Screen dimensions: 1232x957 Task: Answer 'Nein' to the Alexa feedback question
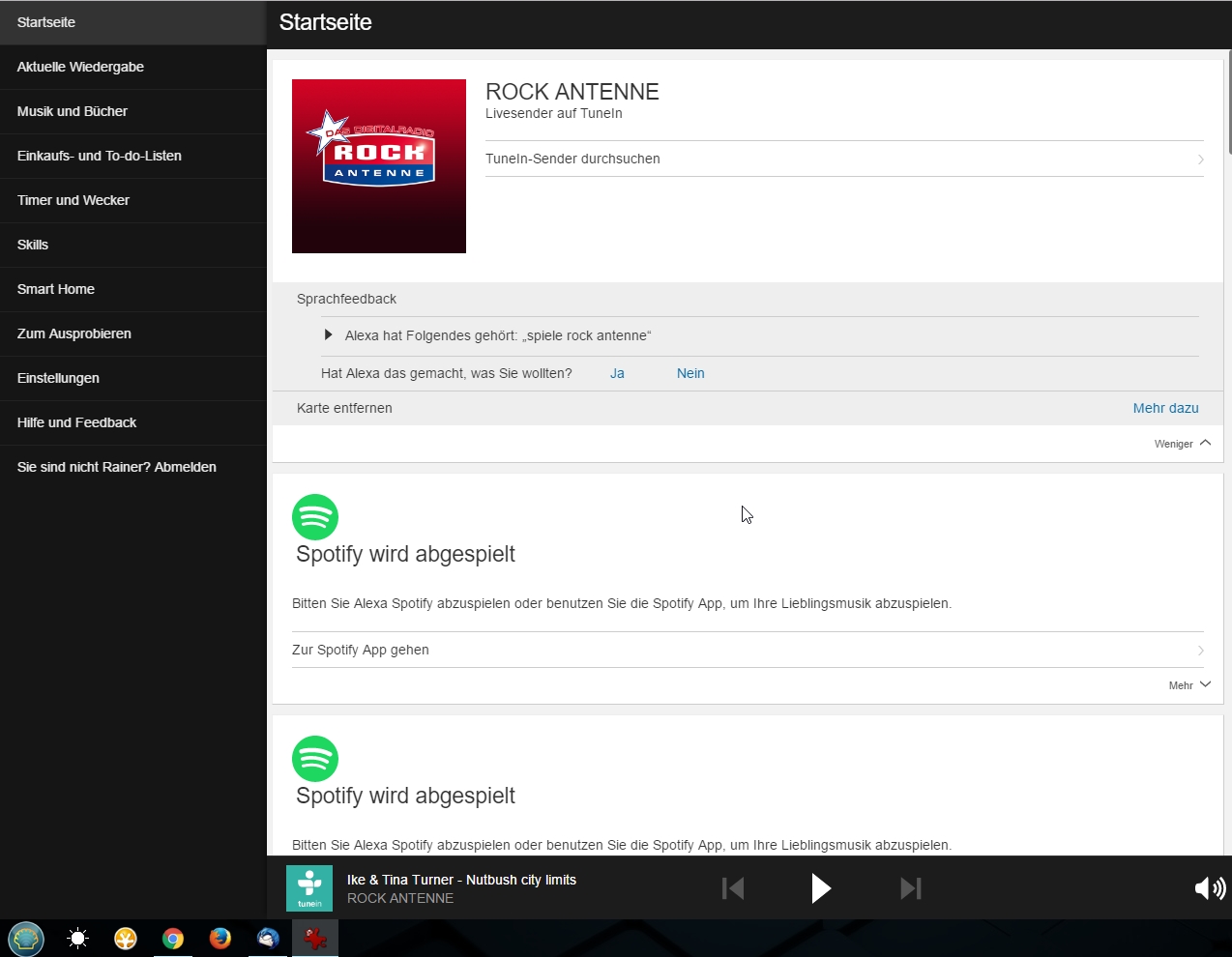click(x=690, y=373)
